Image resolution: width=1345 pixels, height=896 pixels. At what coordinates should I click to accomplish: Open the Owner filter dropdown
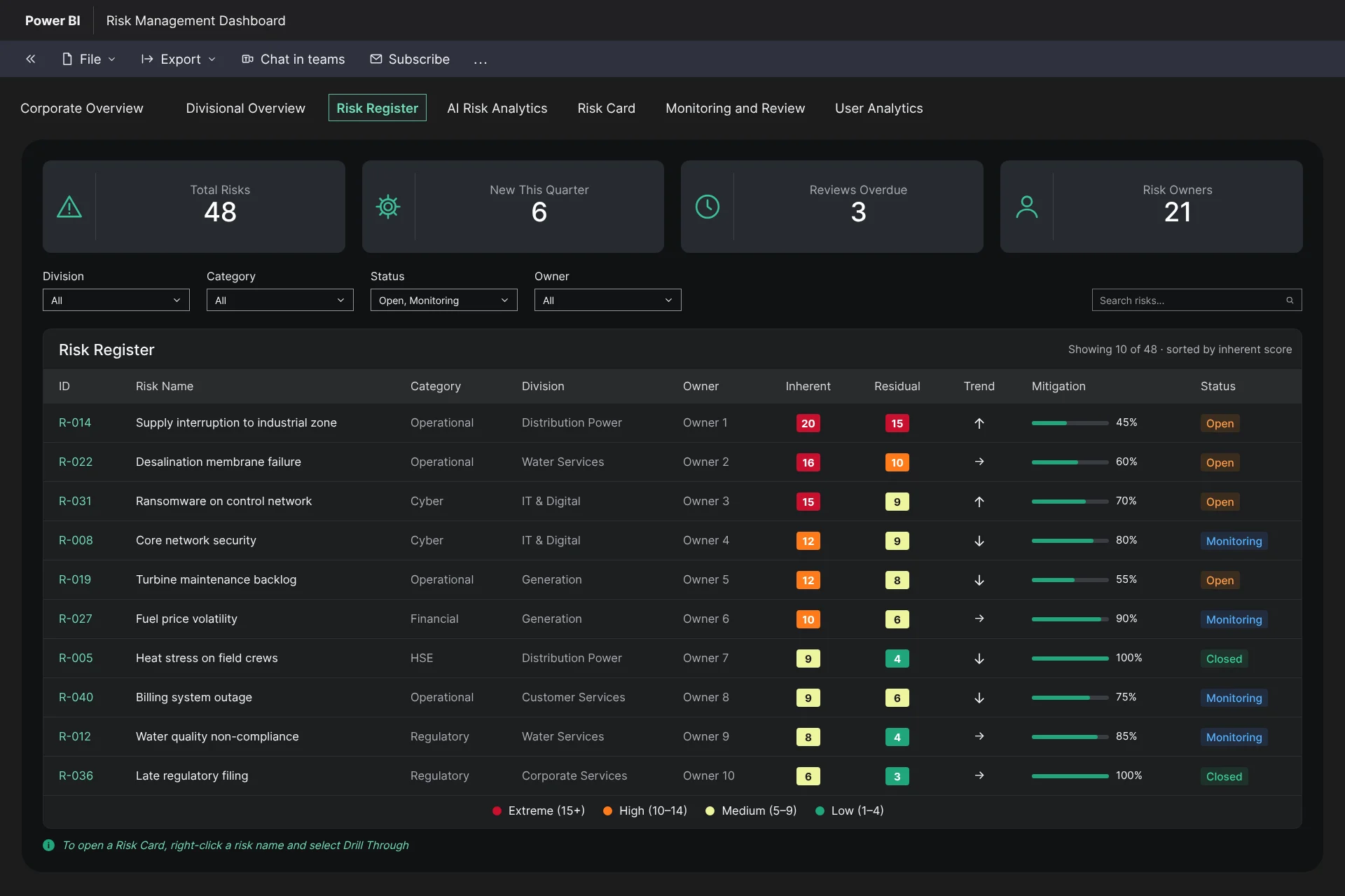(x=608, y=300)
